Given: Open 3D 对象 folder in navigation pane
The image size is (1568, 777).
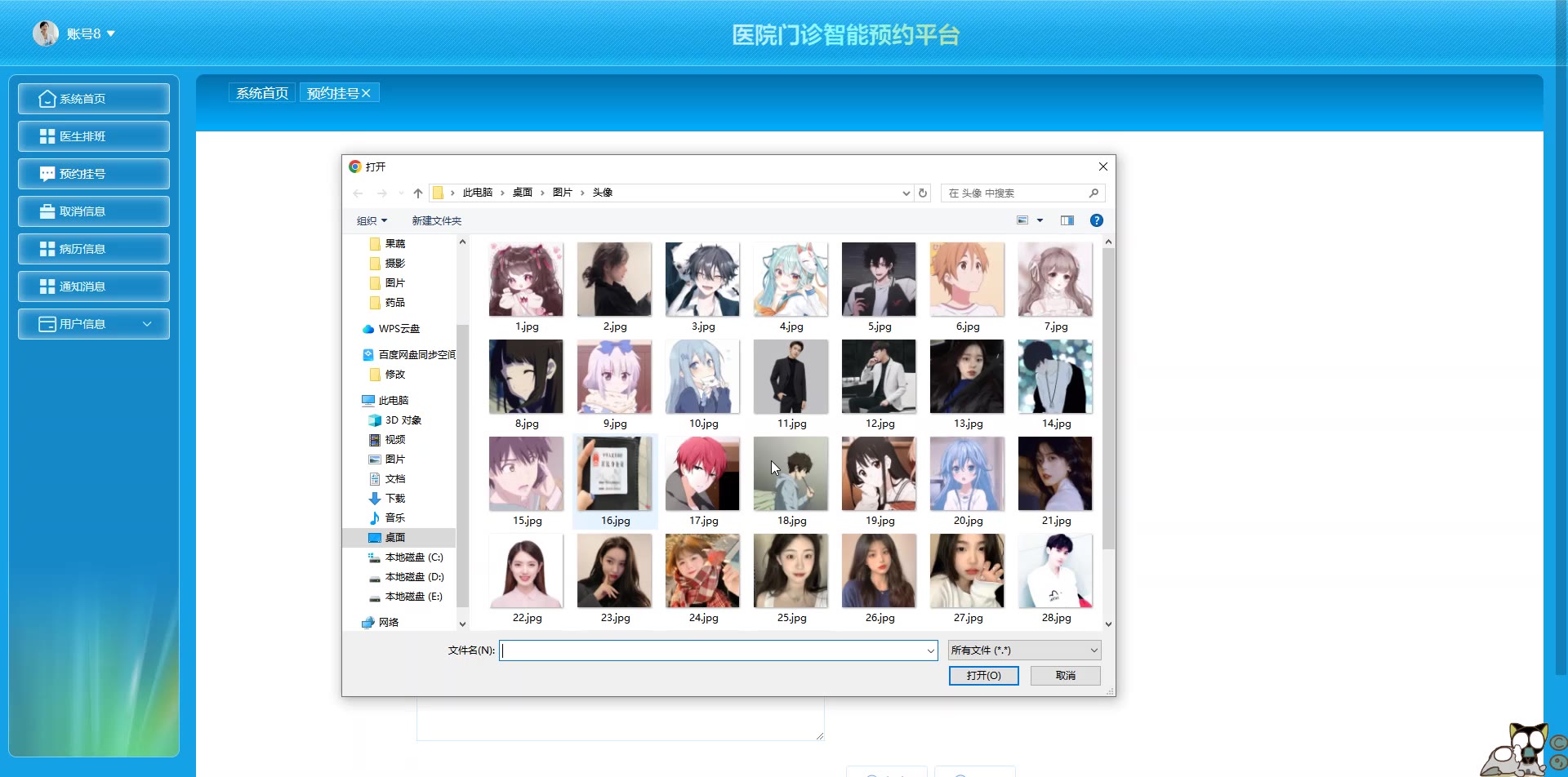Looking at the screenshot, I should click(395, 420).
